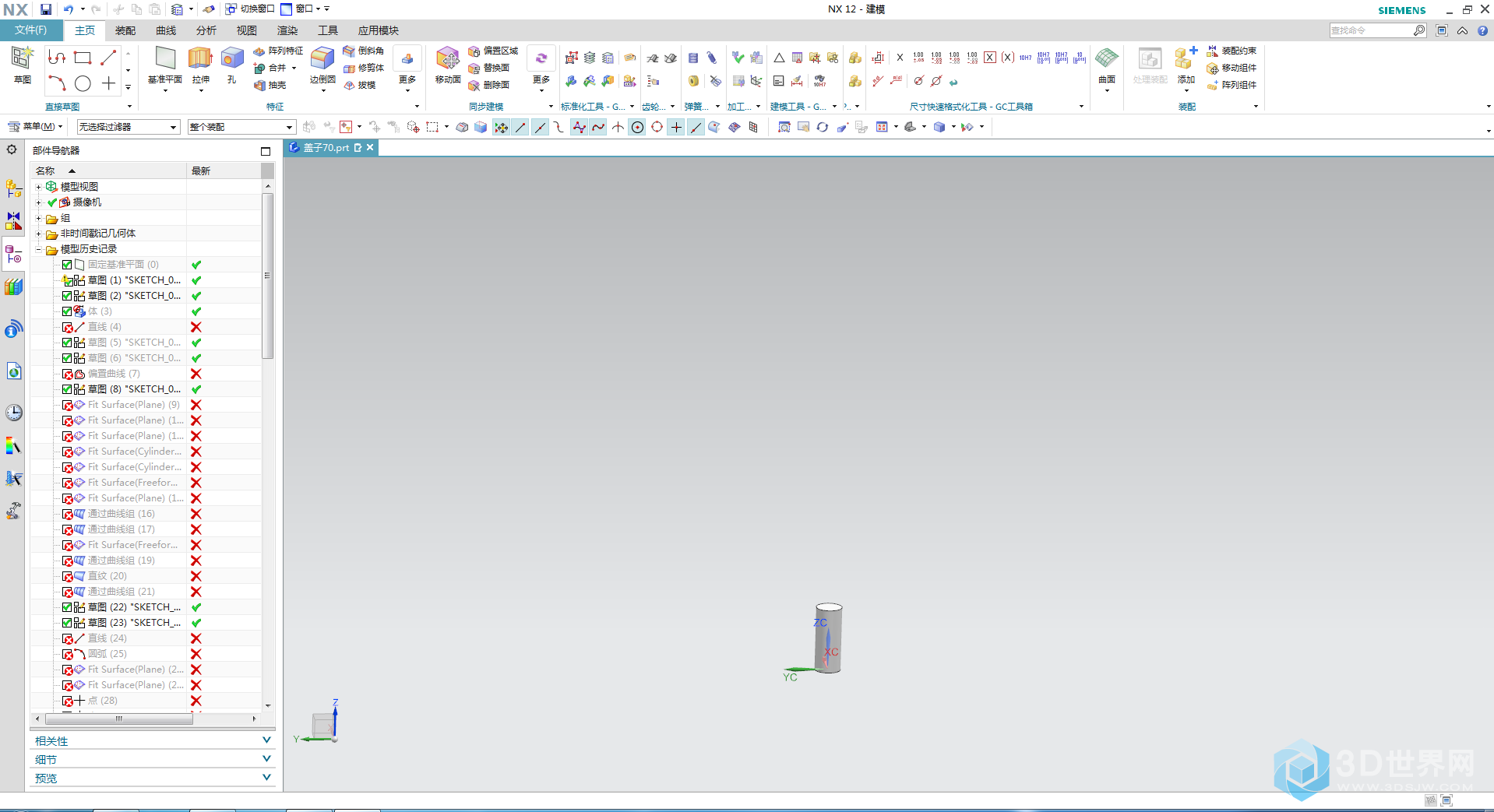Select the 边倒圆 edge blend tool
The height and width of the screenshot is (812, 1494).
point(322,65)
